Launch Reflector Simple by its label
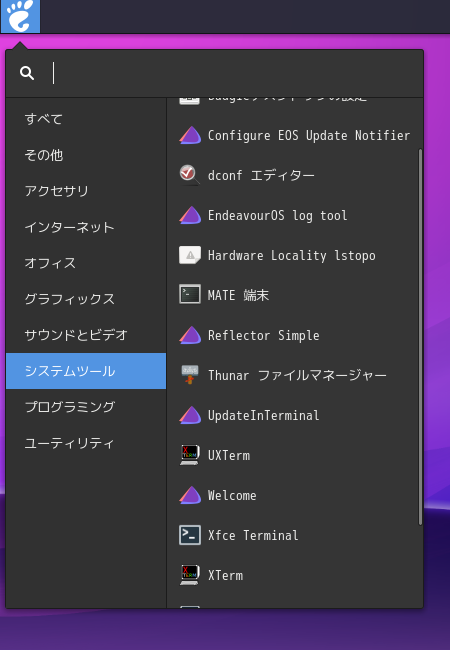The image size is (450, 650). [264, 335]
